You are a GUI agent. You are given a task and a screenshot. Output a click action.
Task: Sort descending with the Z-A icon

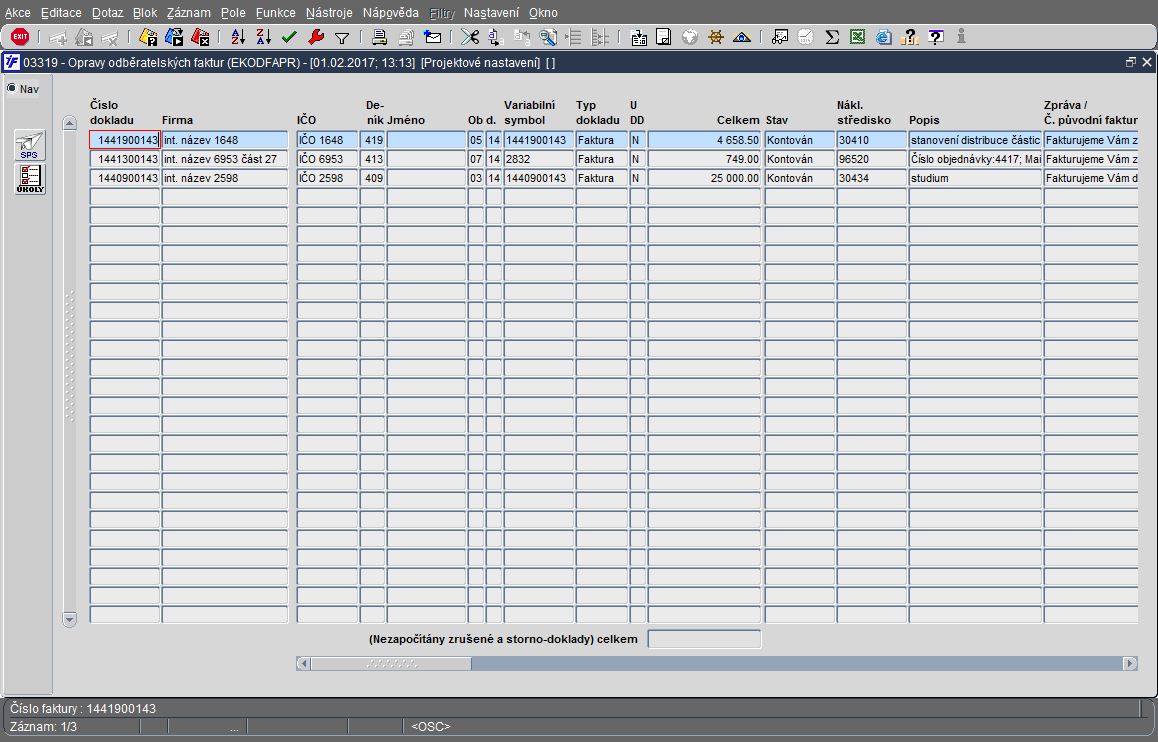264,36
